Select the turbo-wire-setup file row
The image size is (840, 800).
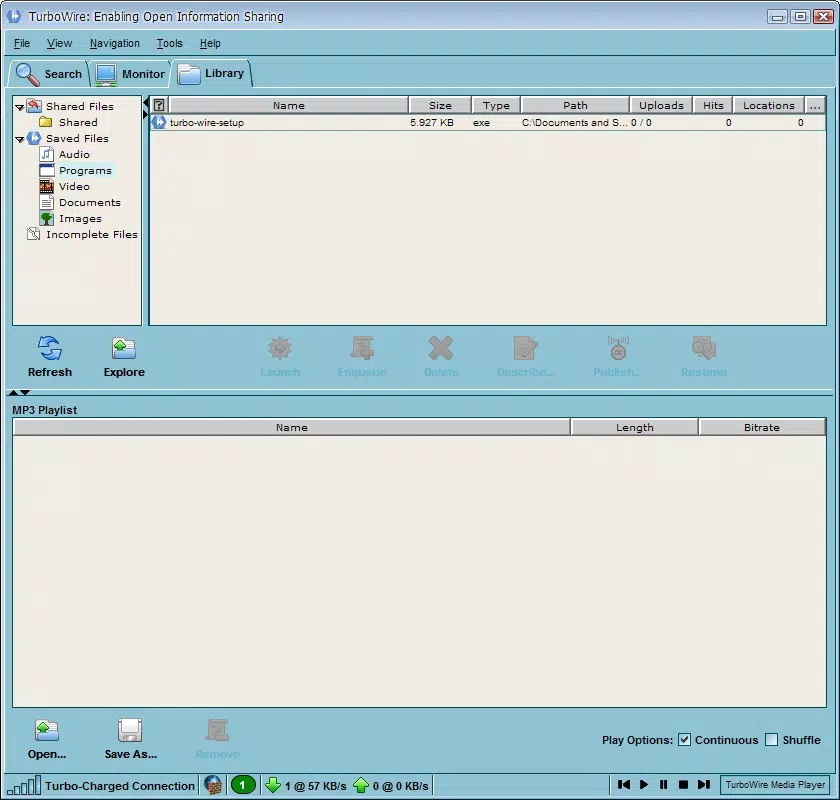[488, 122]
